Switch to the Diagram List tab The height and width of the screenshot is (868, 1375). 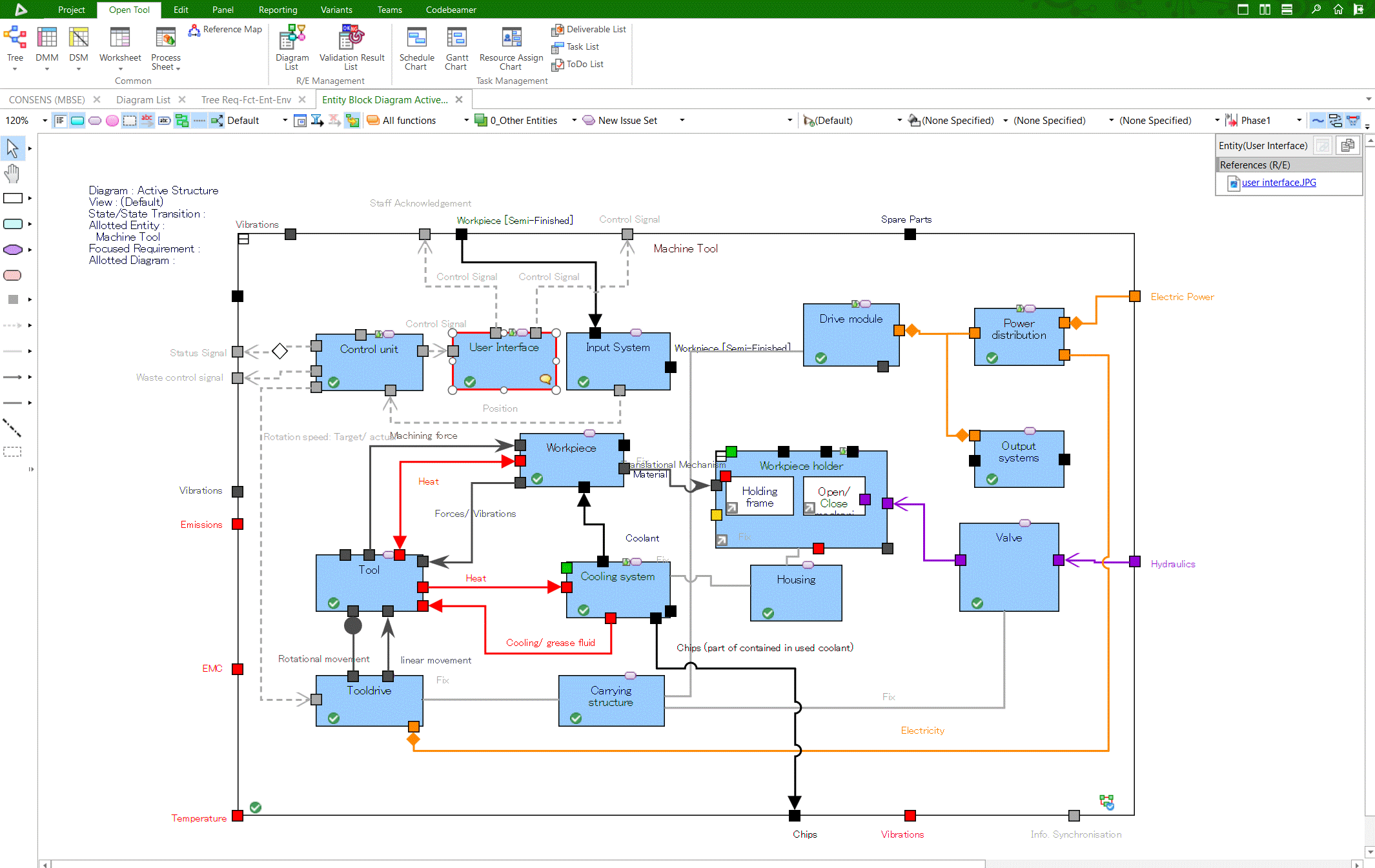tap(143, 99)
